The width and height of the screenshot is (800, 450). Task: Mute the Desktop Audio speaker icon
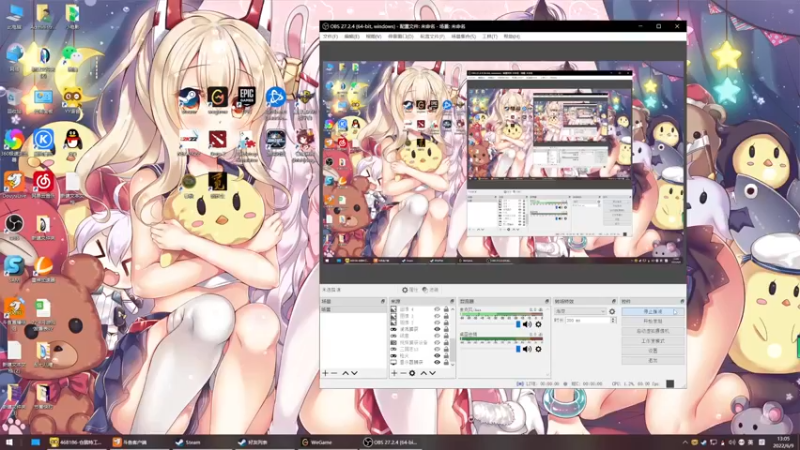[528, 349]
